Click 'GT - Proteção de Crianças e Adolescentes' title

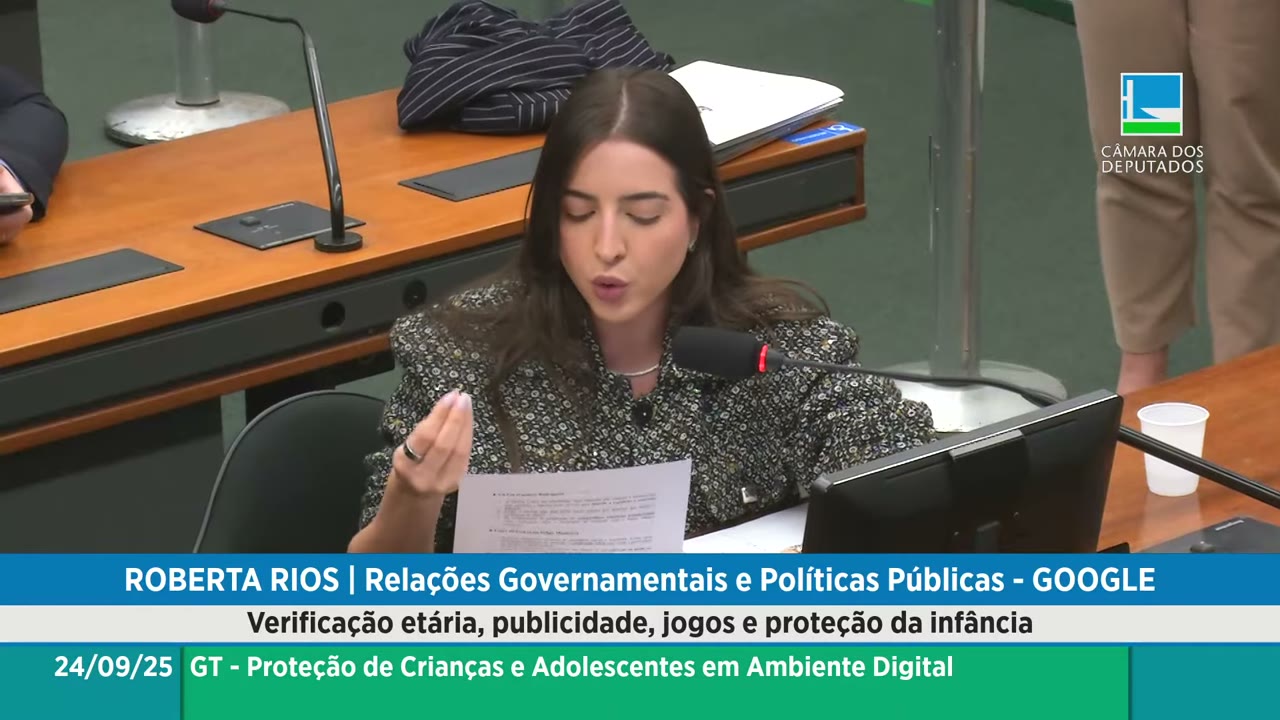[x=571, y=667]
